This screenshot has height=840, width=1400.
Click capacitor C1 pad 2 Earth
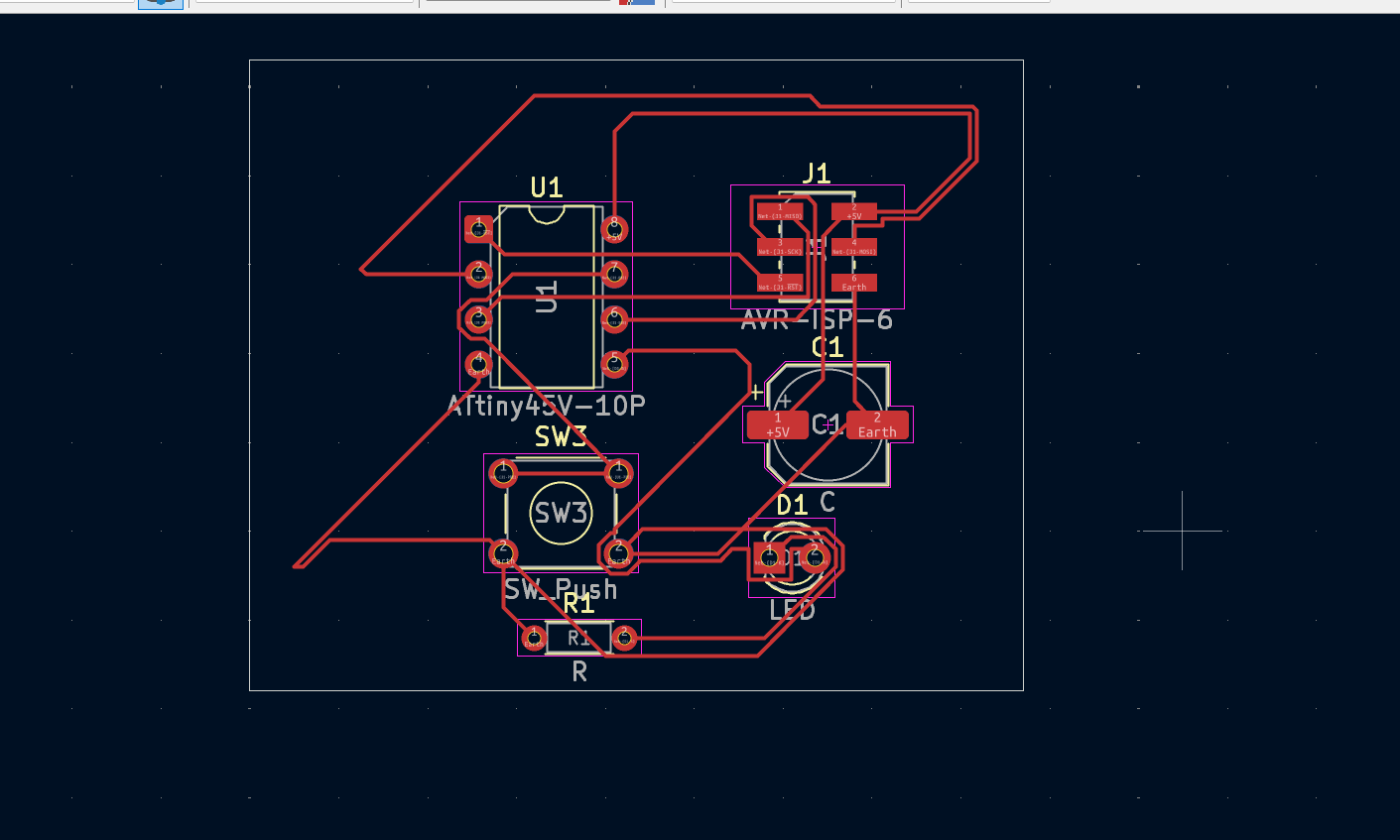tap(877, 425)
